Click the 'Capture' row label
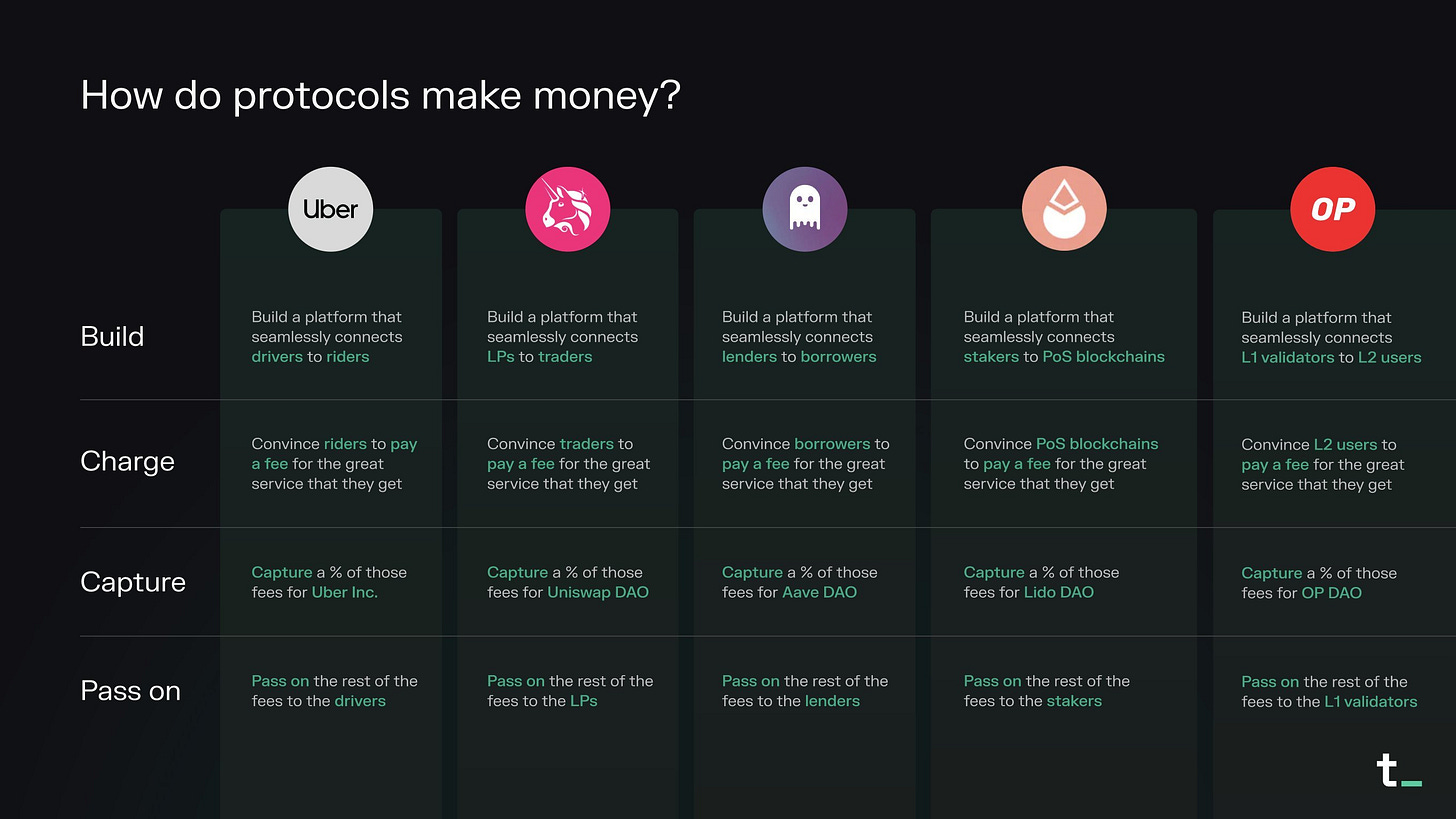Screen dimensions: 1456x819 (x=133, y=582)
